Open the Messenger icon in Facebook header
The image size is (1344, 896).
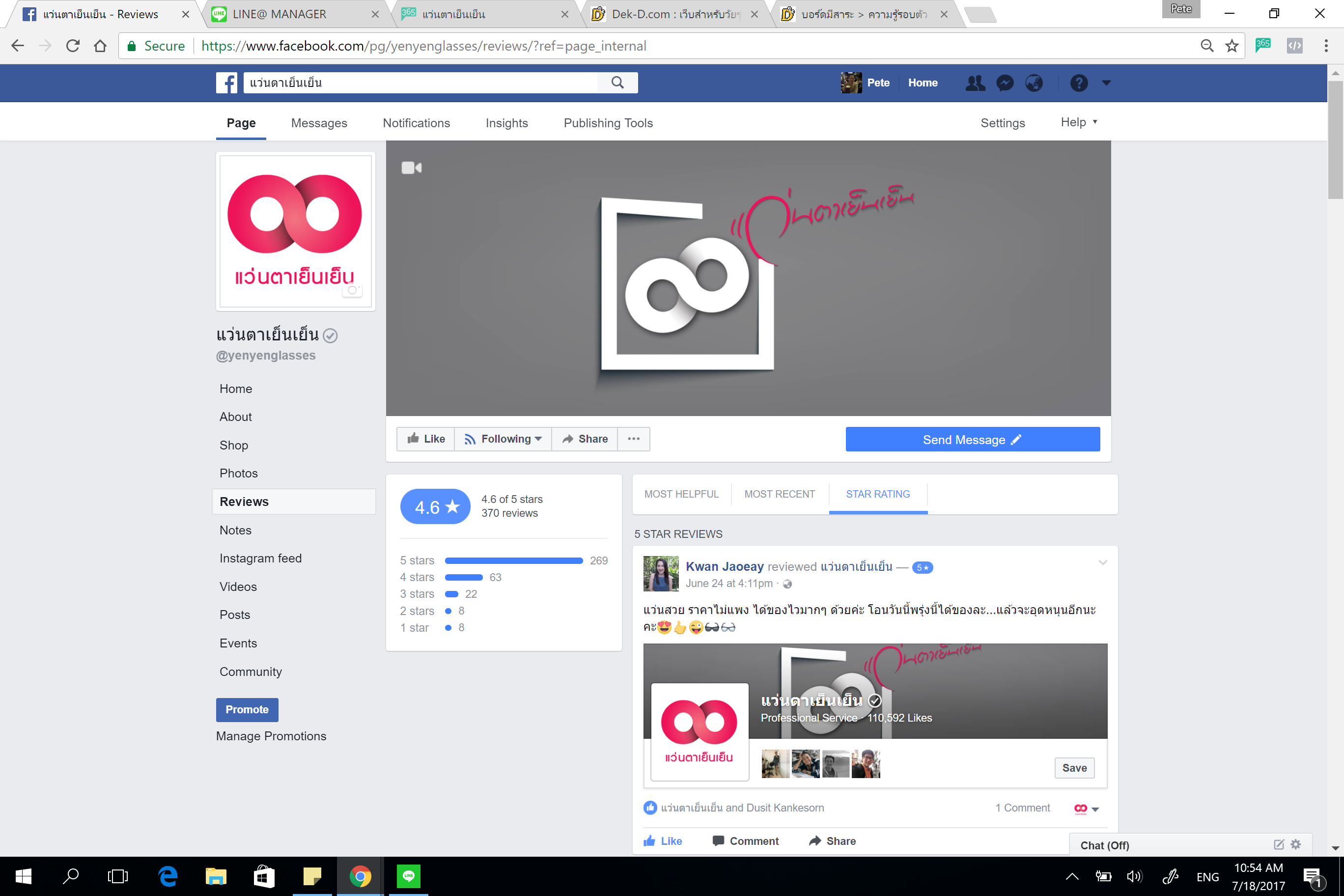pyautogui.click(x=1005, y=83)
